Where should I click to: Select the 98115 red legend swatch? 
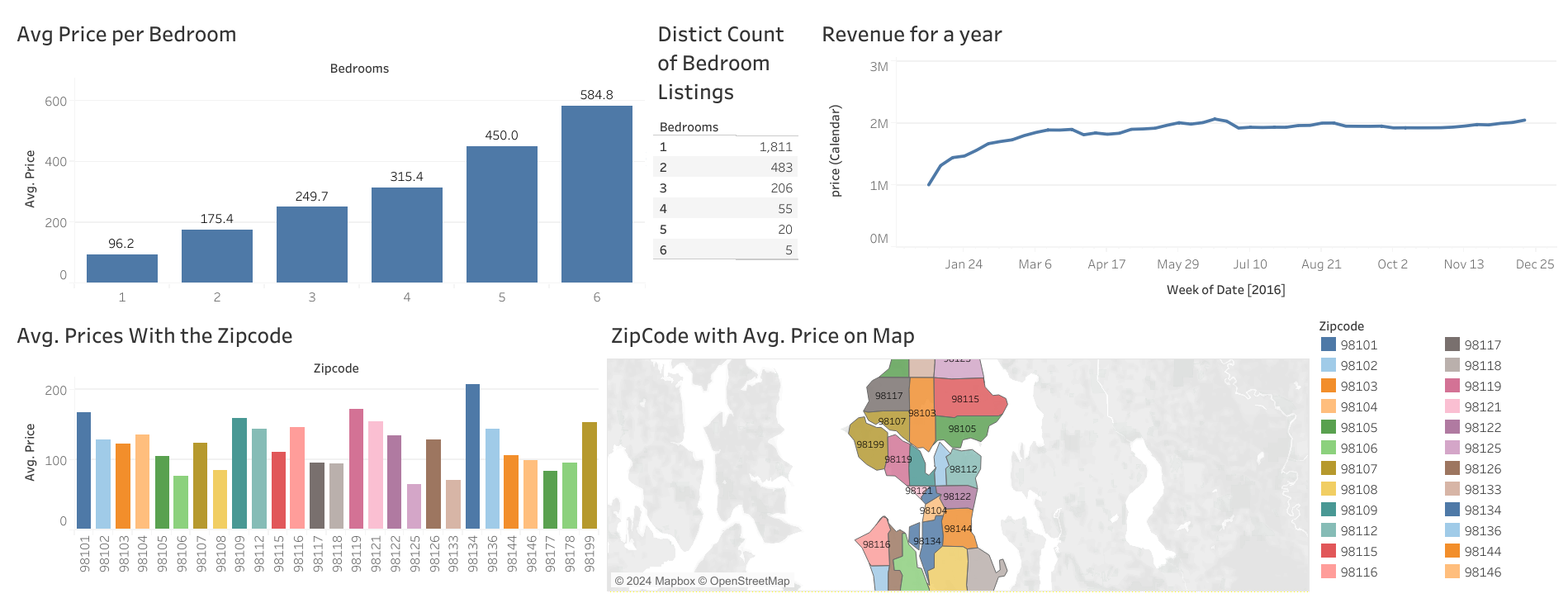point(1328,551)
